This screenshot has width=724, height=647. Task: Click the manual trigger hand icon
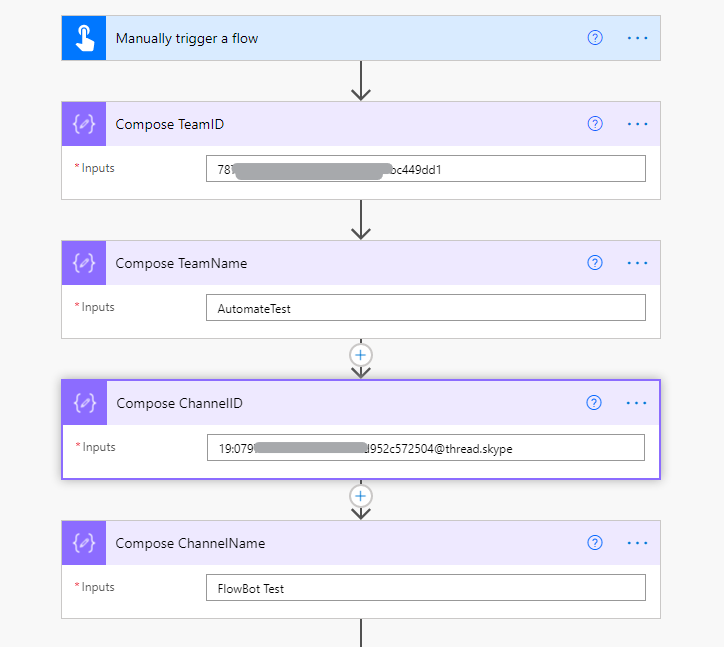coord(84,38)
